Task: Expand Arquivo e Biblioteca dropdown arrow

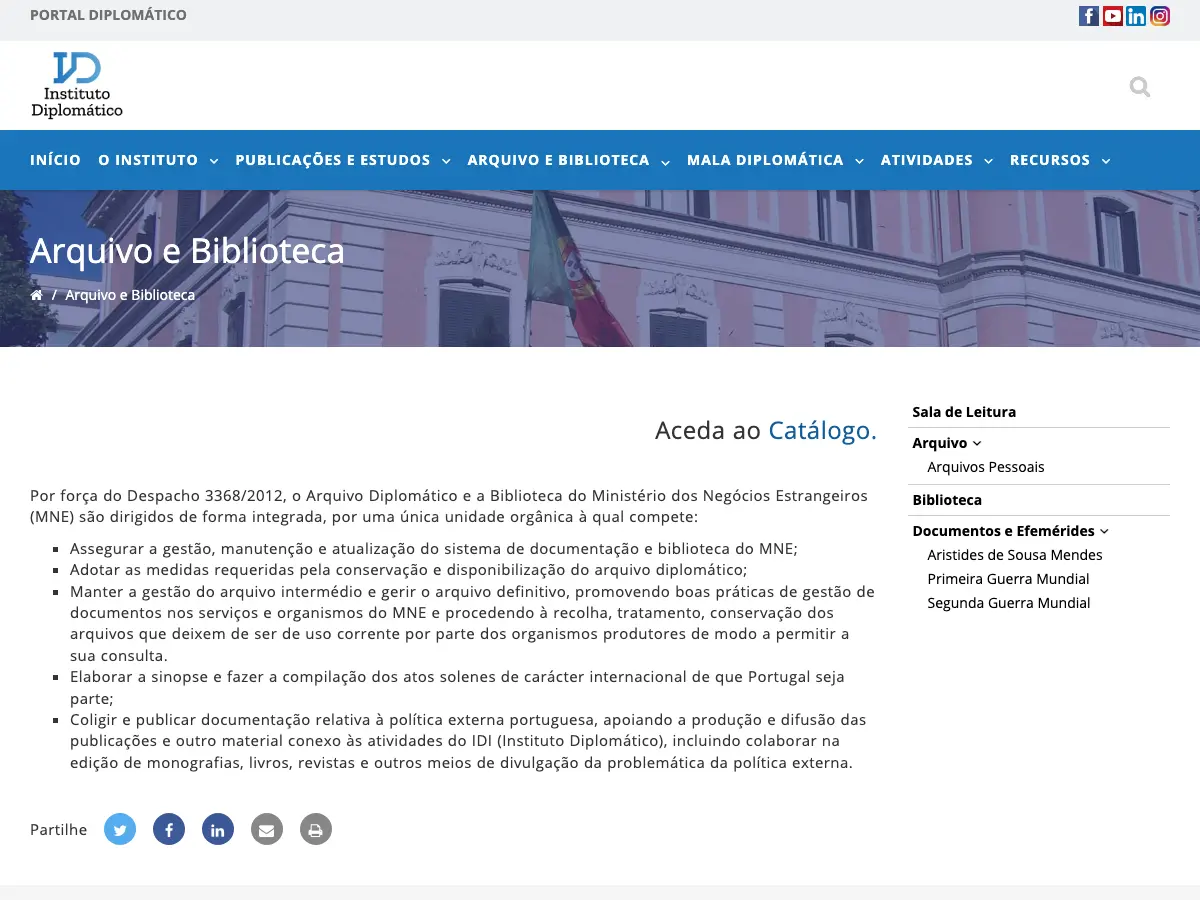Action: [x=665, y=161]
